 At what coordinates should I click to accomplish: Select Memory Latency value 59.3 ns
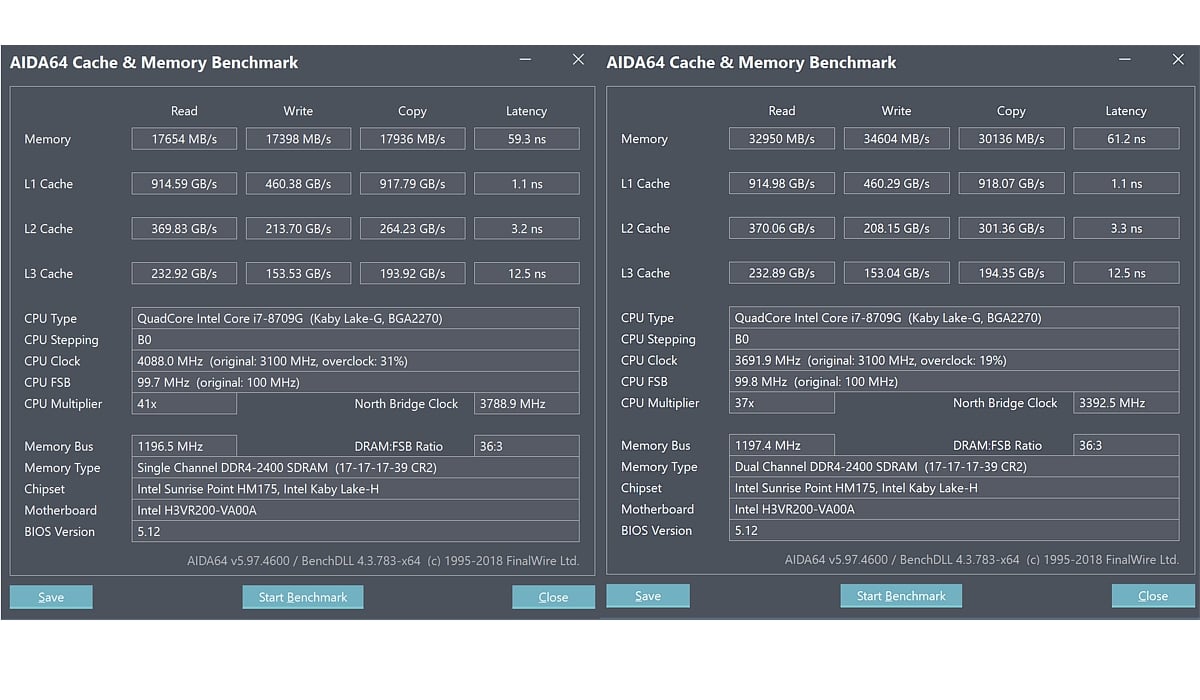pyautogui.click(x=526, y=139)
